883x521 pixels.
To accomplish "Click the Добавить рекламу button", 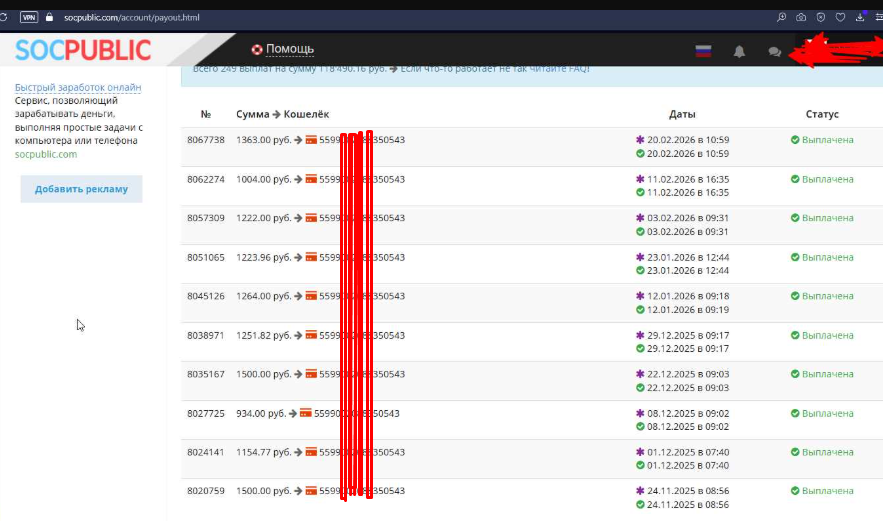I will pos(81,189).
